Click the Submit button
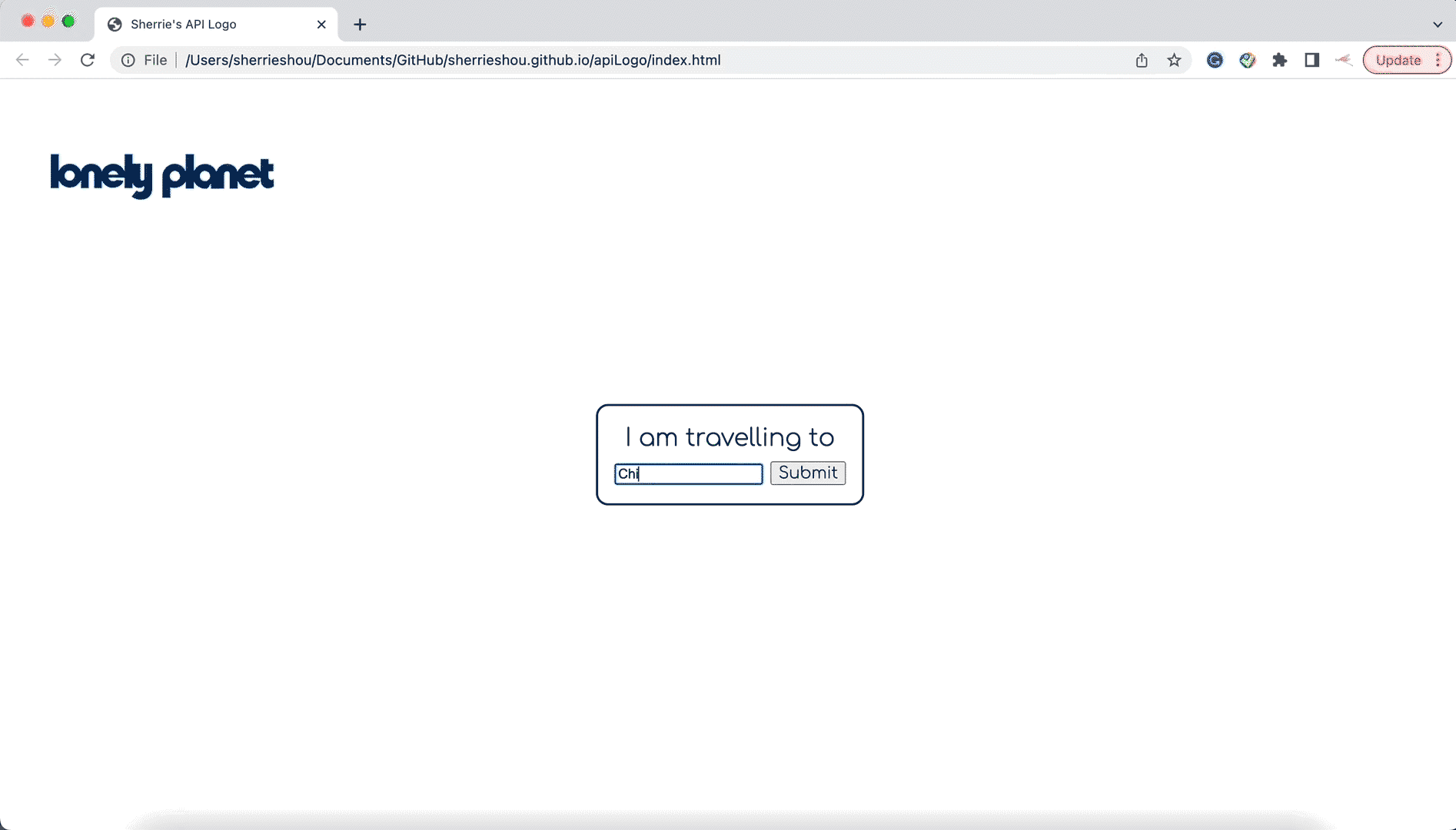Image resolution: width=1456 pixels, height=830 pixels. [808, 473]
